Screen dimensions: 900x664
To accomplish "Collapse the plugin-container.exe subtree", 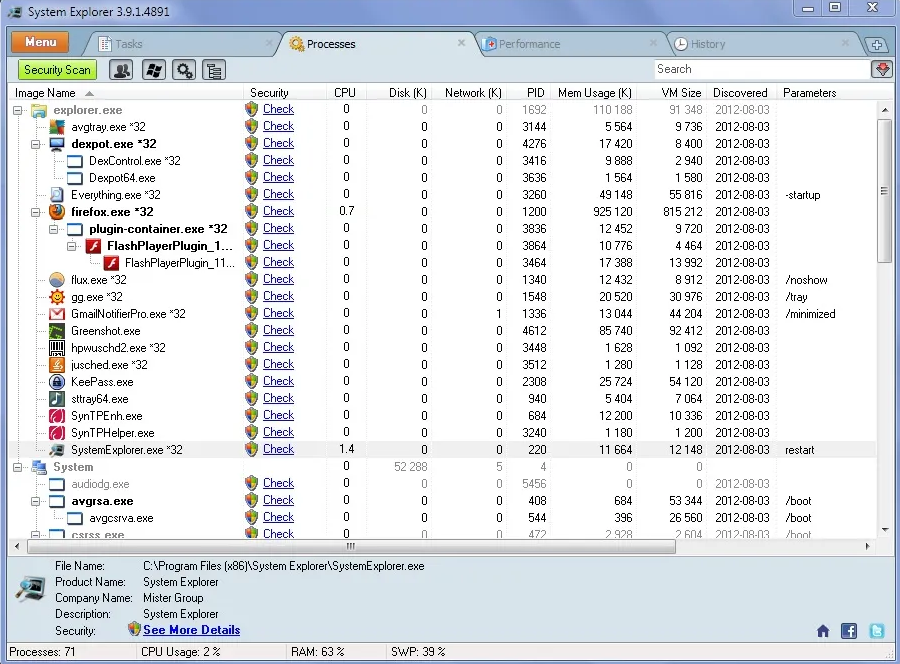I will click(x=53, y=229).
